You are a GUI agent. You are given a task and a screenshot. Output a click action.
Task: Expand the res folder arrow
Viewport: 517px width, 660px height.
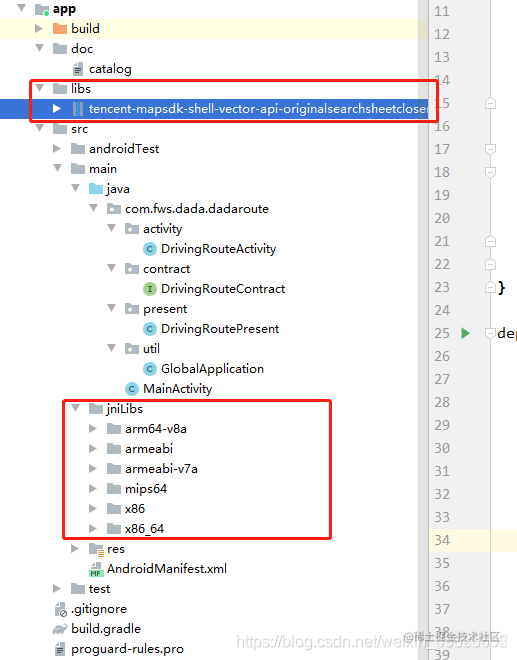coord(75,548)
